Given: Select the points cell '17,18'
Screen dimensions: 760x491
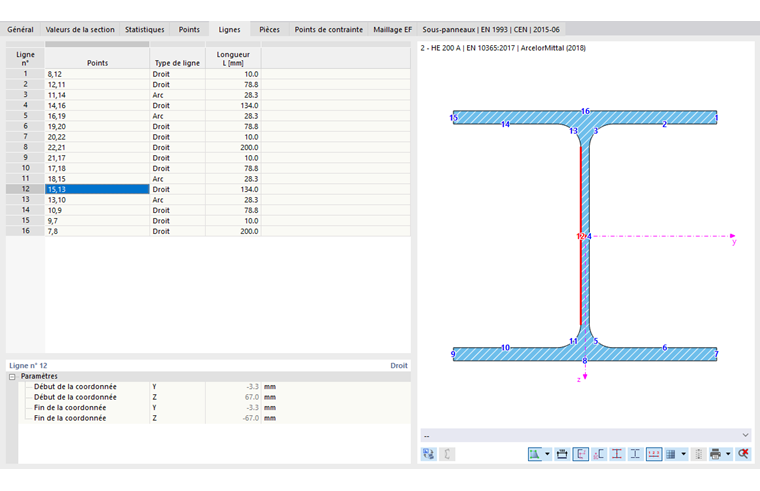Looking at the screenshot, I should pos(97,169).
